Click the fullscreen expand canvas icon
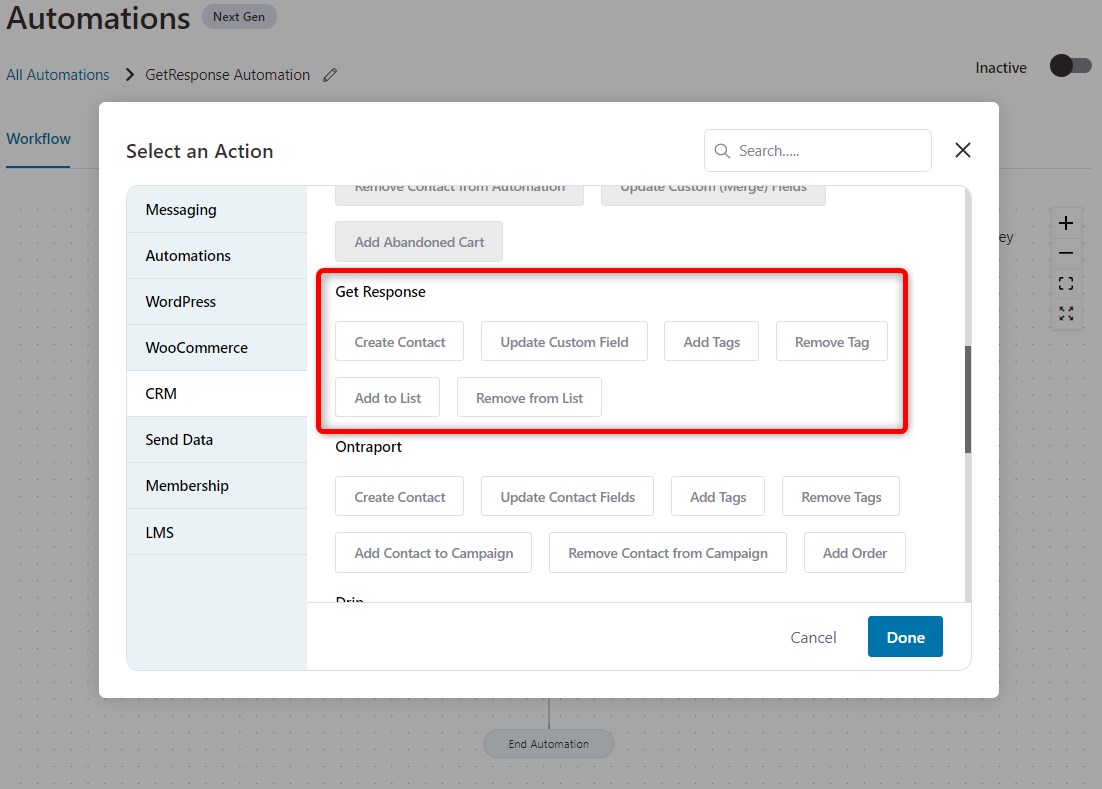This screenshot has height=789, width=1102. point(1065,313)
